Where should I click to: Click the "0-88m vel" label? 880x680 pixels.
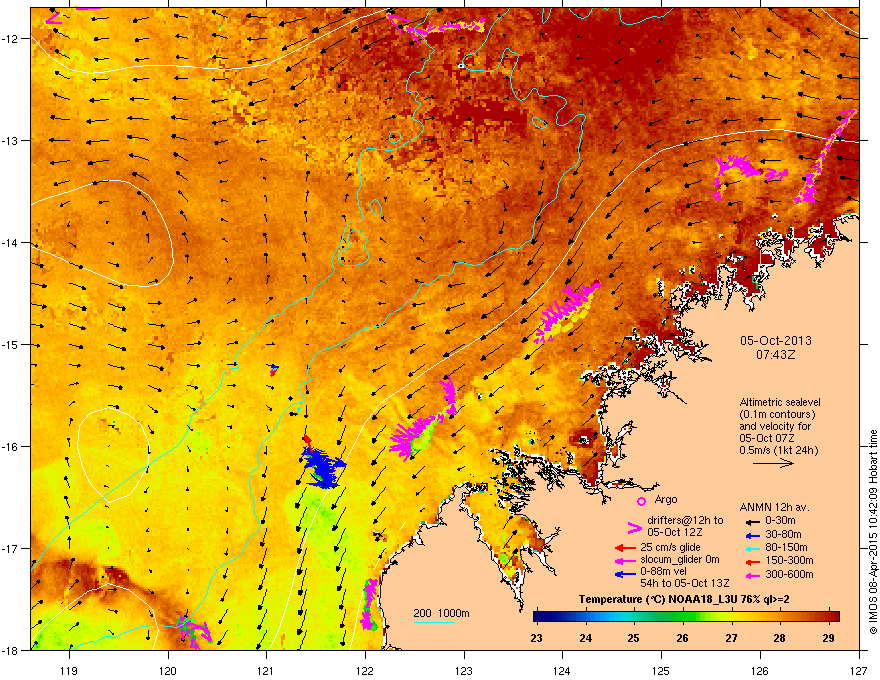[x=664, y=572]
